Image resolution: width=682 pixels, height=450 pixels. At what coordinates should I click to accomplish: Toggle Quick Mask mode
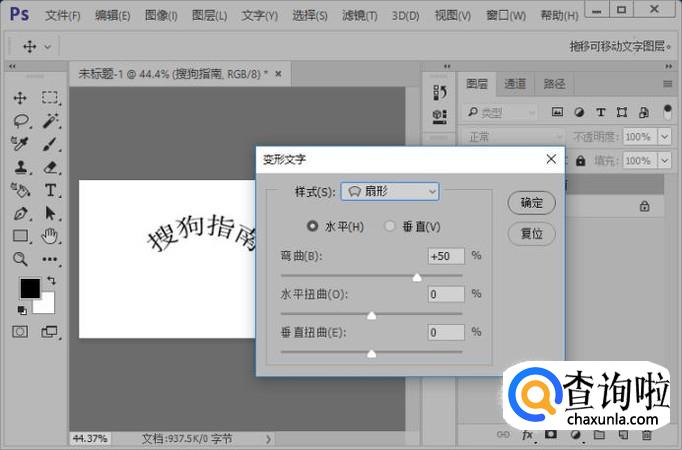click(20, 332)
